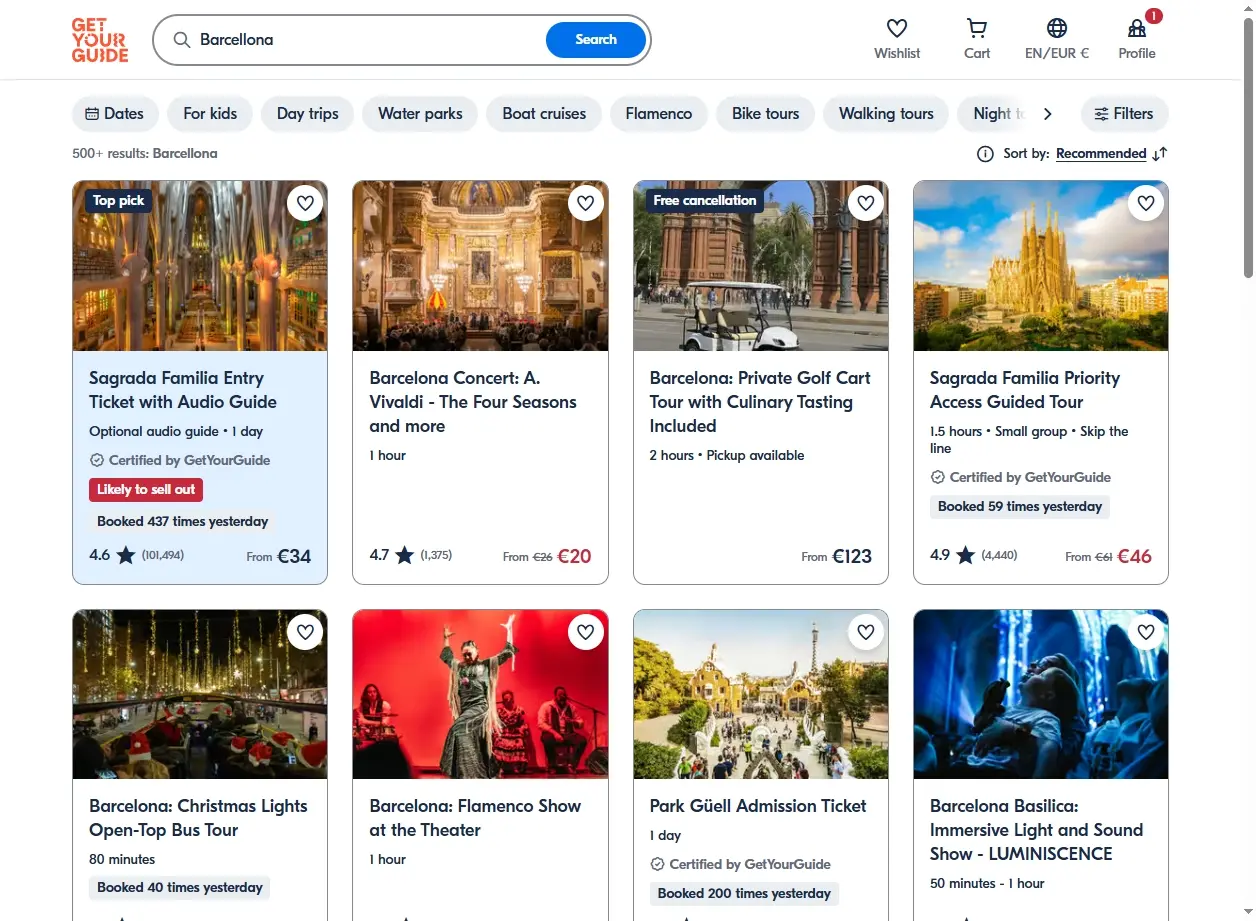This screenshot has height=921, width=1256.
Task: Click the sort order arrows icon
Action: tap(1160, 154)
